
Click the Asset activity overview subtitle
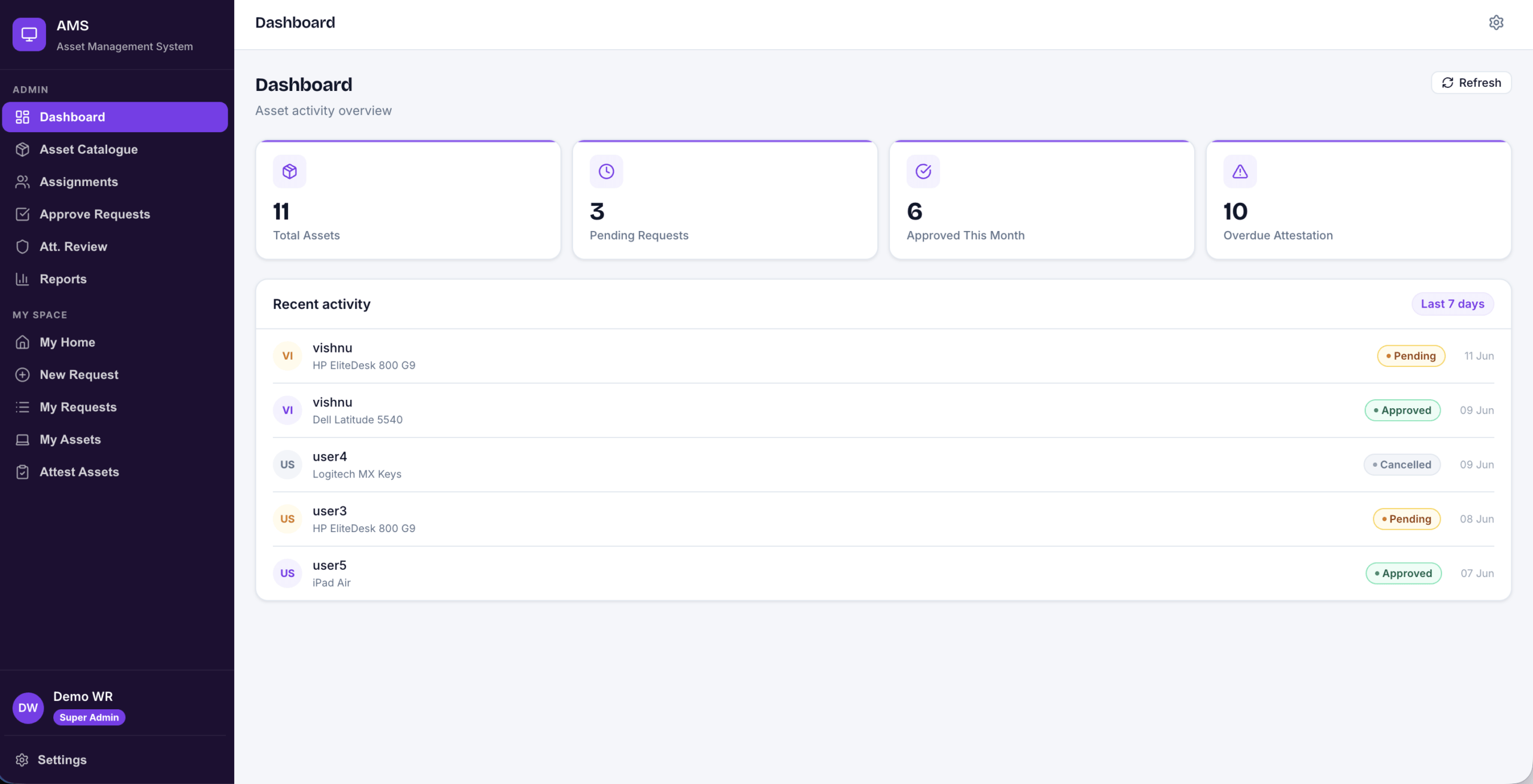(x=323, y=111)
